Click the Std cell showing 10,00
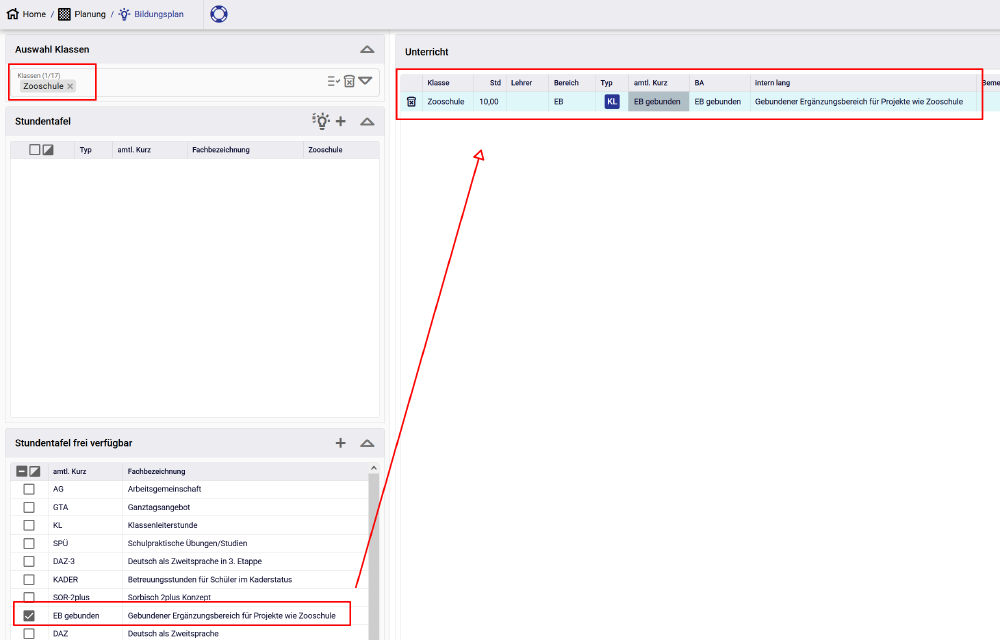This screenshot has height=640, width=1000. pyautogui.click(x=488, y=101)
